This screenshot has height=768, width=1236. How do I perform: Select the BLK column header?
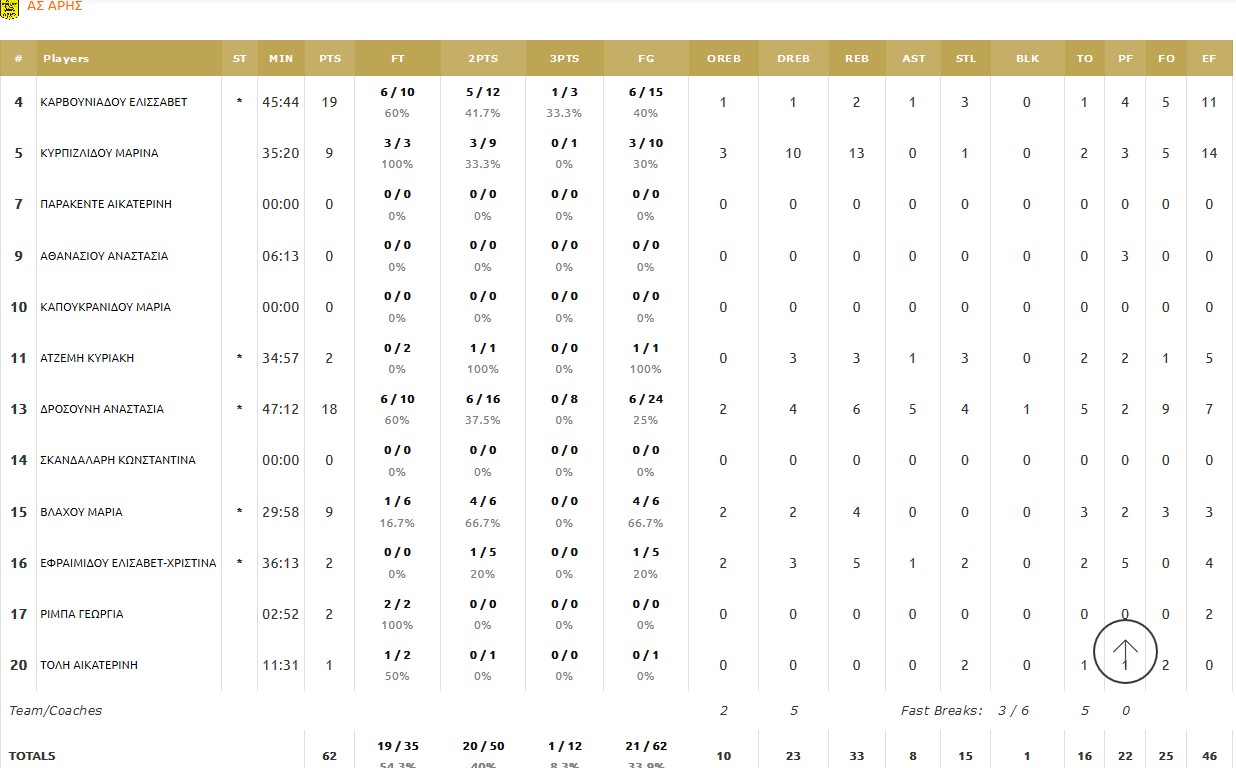[1027, 59]
